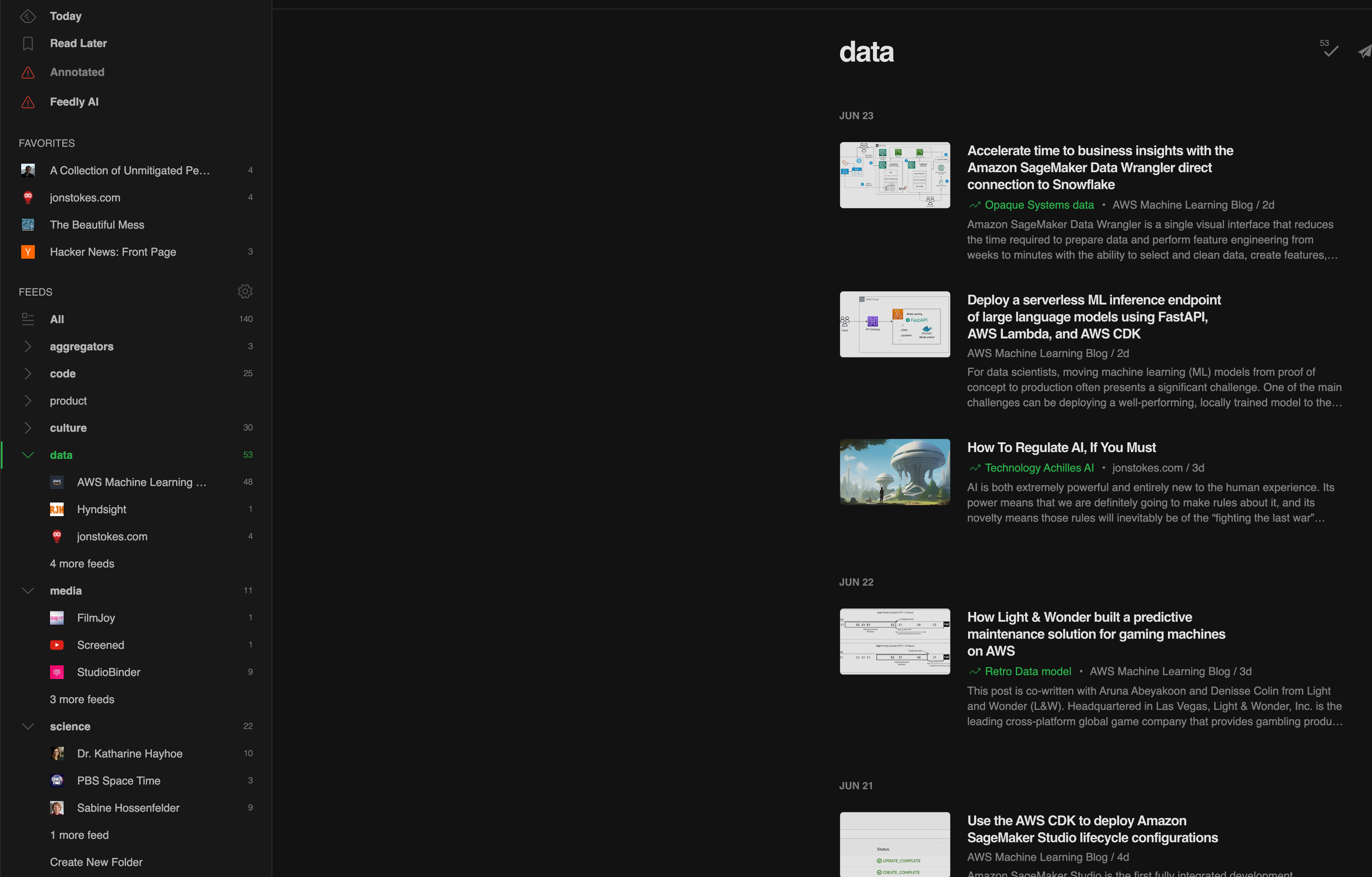Click the Screened YouTube feed icon
Image resolution: width=1372 pixels, height=877 pixels.
57,645
